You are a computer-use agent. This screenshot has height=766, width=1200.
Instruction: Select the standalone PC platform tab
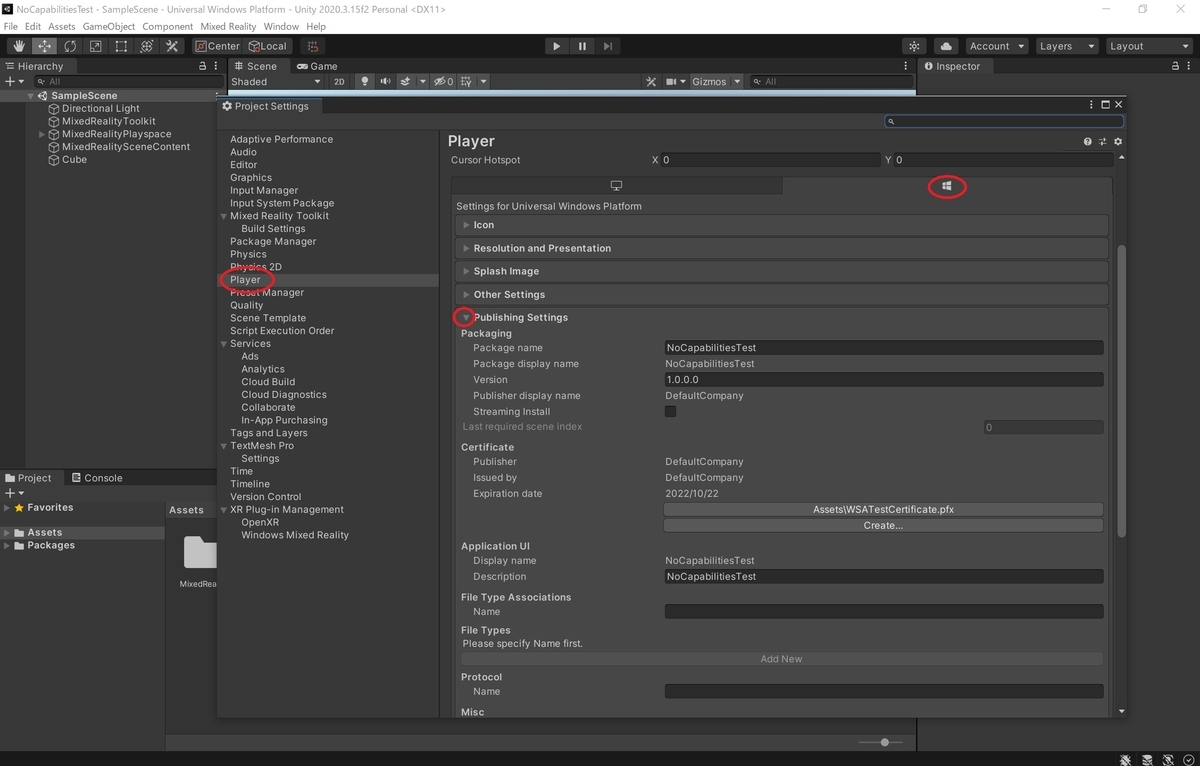(x=616, y=186)
